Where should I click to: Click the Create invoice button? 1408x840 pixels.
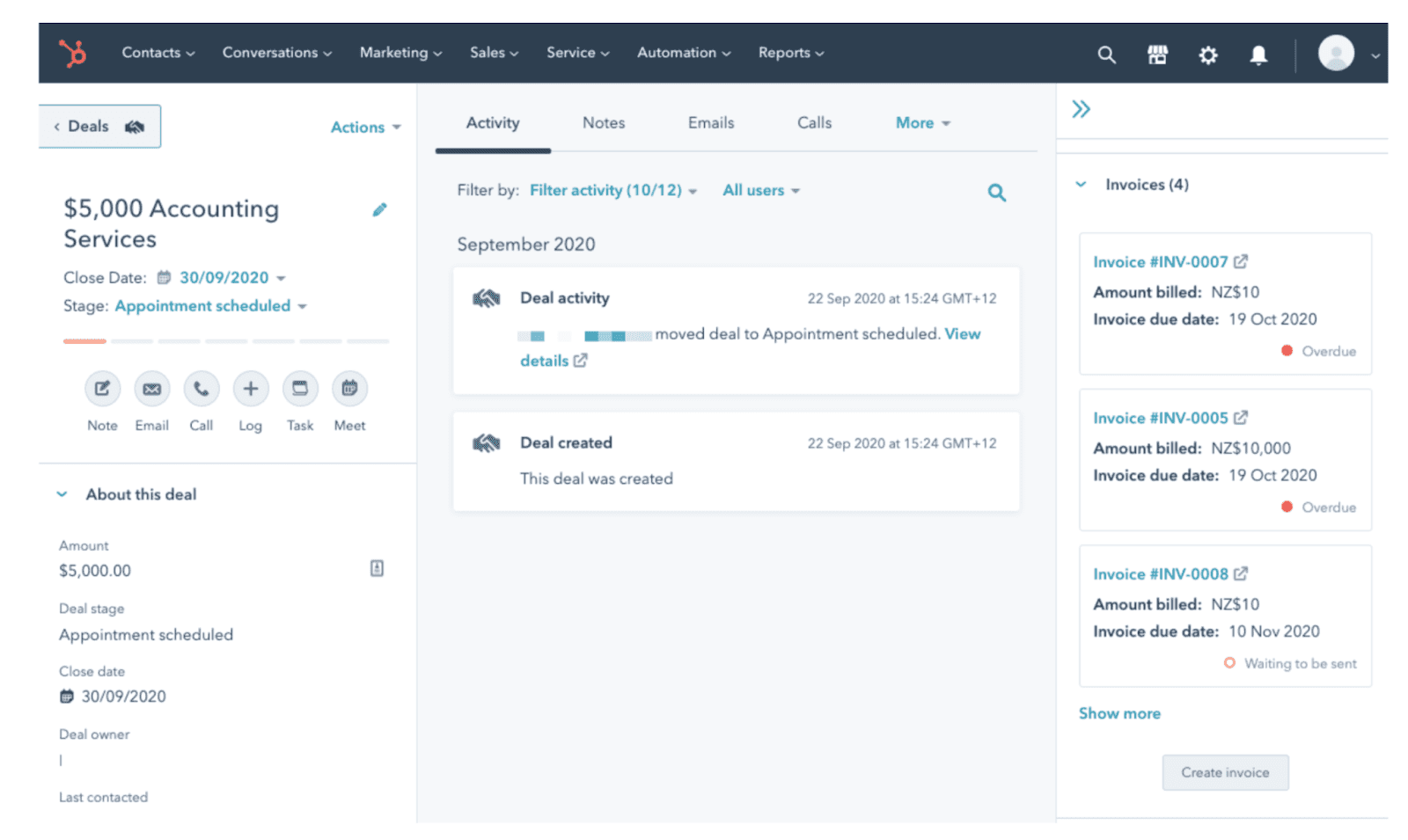click(1225, 772)
